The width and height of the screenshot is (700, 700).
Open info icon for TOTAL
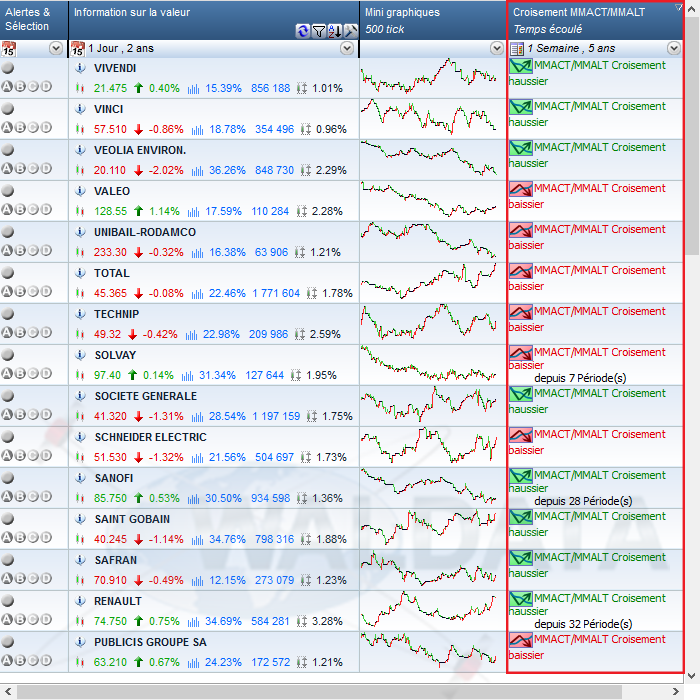point(80,273)
